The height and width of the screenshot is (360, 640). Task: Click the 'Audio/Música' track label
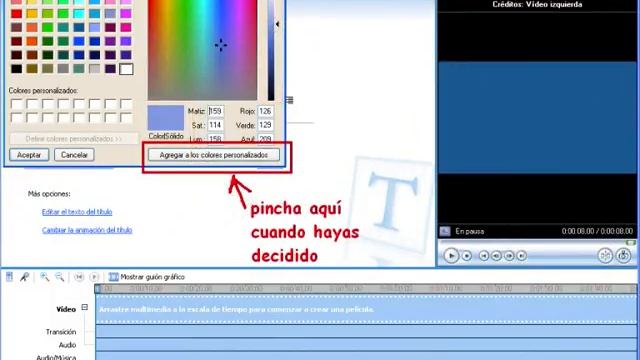[56, 357]
